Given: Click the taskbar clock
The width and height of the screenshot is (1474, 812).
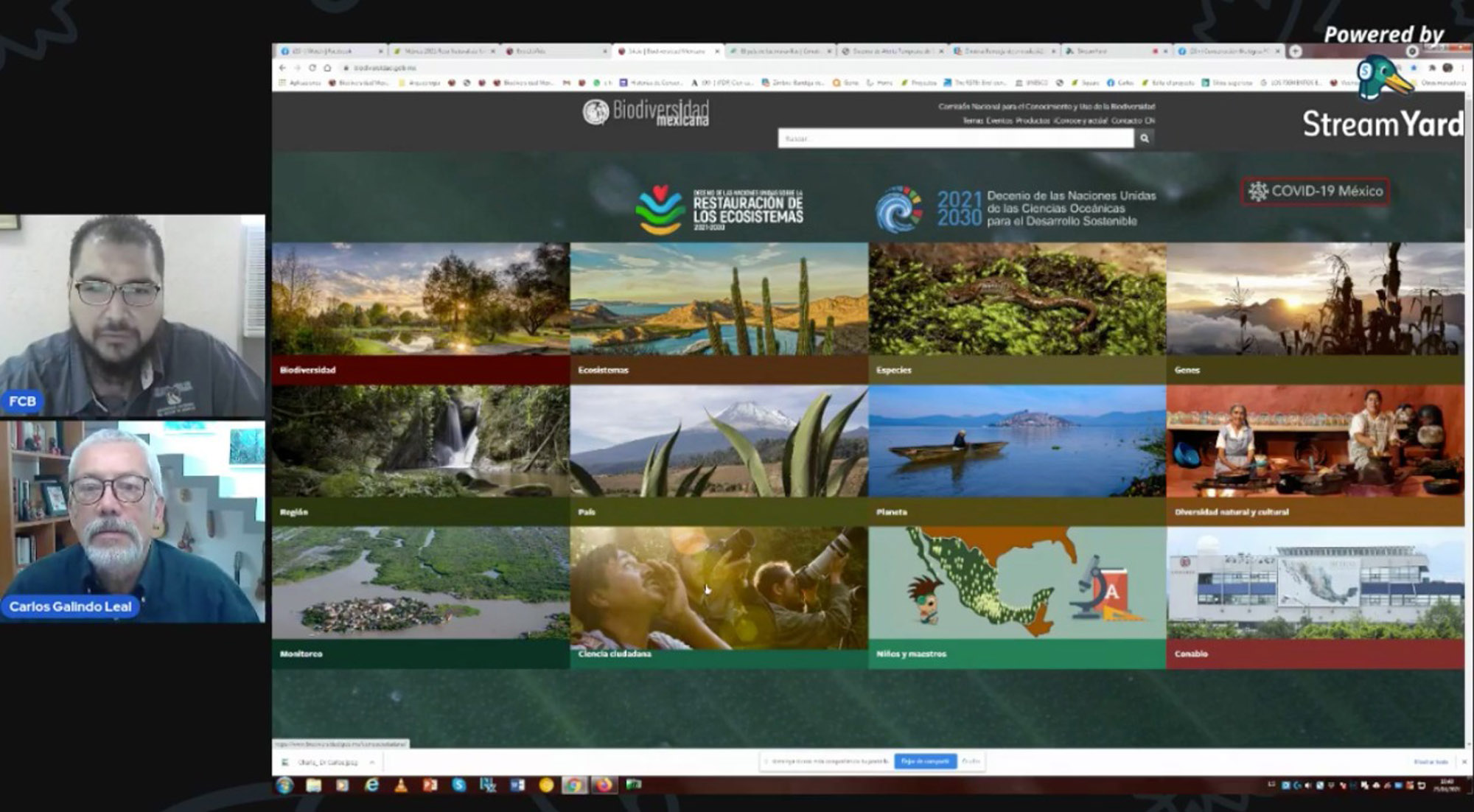Looking at the screenshot, I should [x=1446, y=785].
